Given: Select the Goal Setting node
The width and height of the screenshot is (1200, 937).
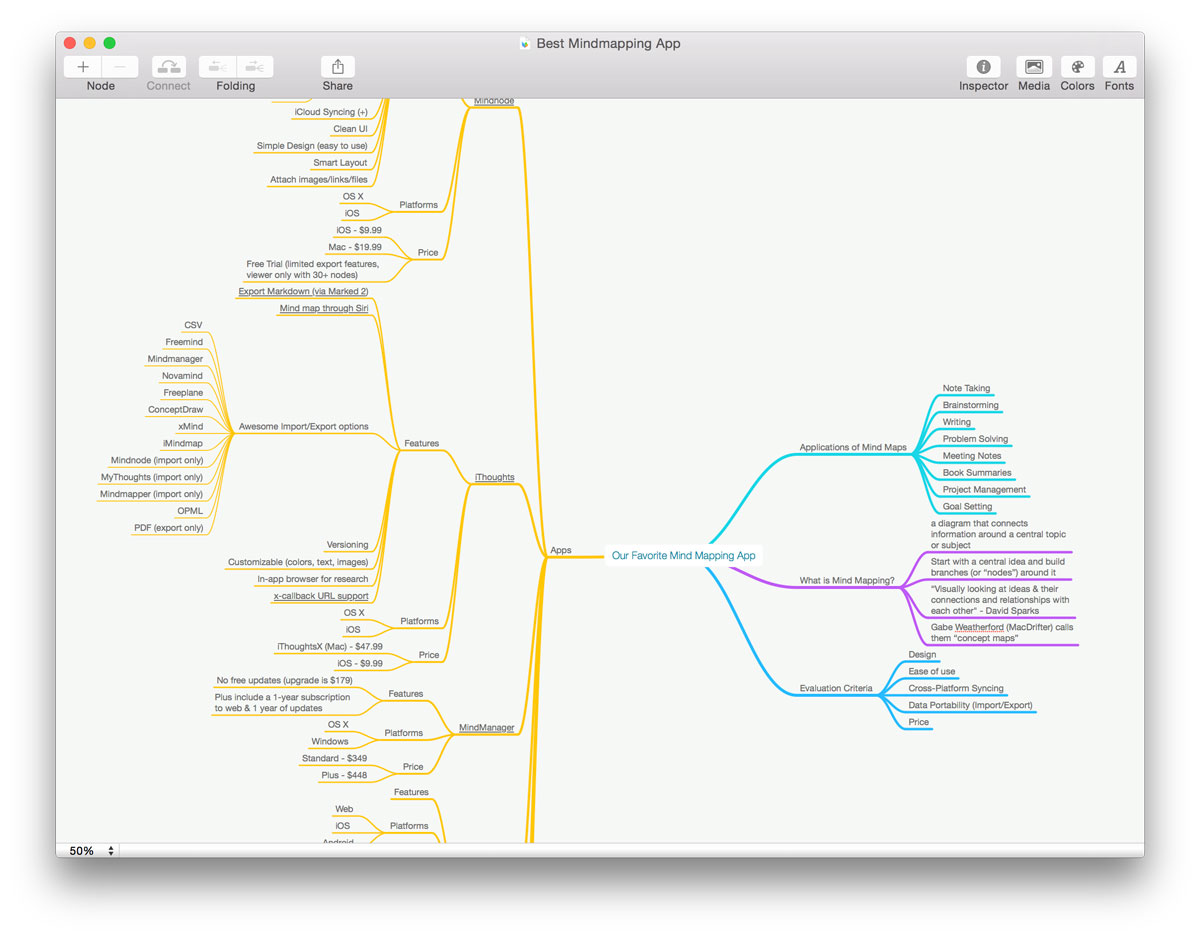Looking at the screenshot, I should (967, 507).
